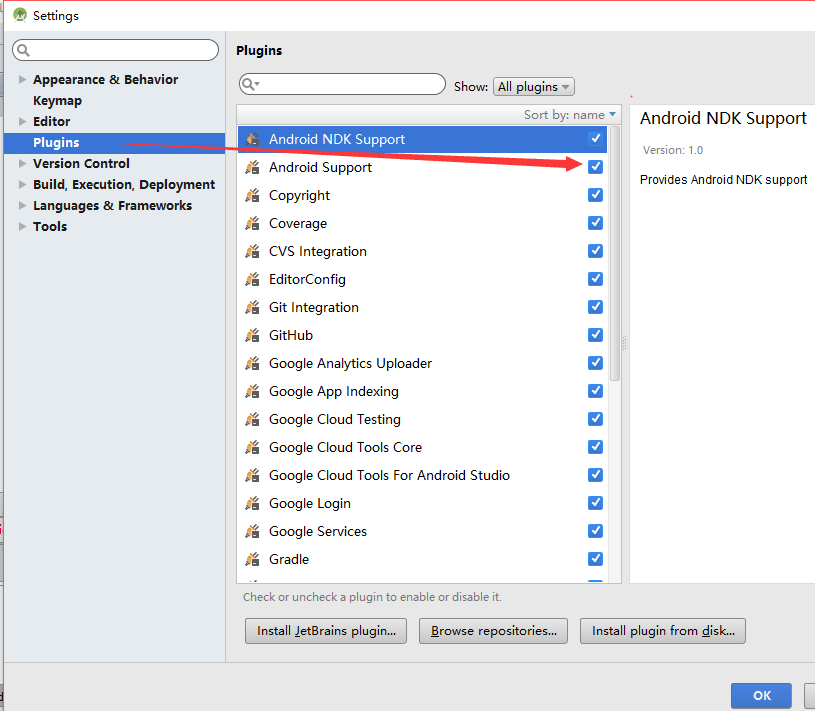Click the Android Studio logo in title bar
Viewport: 815px width, 711px height.
pos(20,15)
